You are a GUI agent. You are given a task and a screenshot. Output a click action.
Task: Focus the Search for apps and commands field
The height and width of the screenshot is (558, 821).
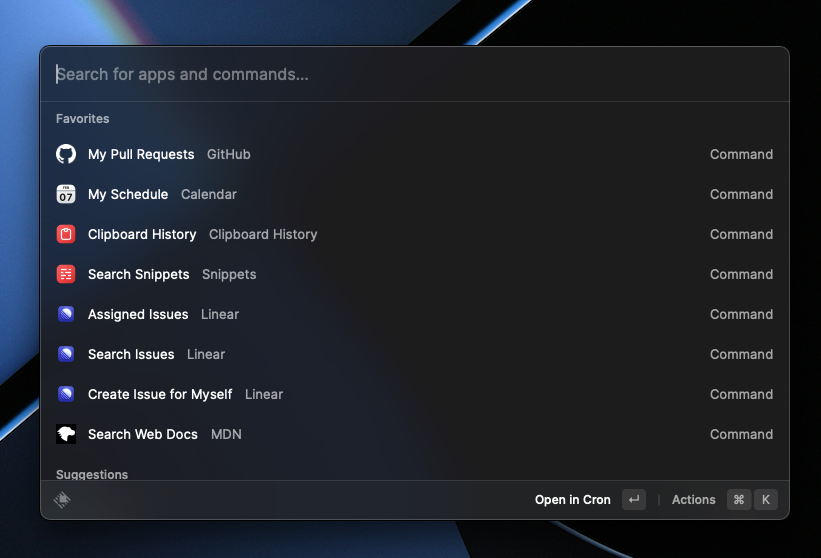click(x=400, y=74)
